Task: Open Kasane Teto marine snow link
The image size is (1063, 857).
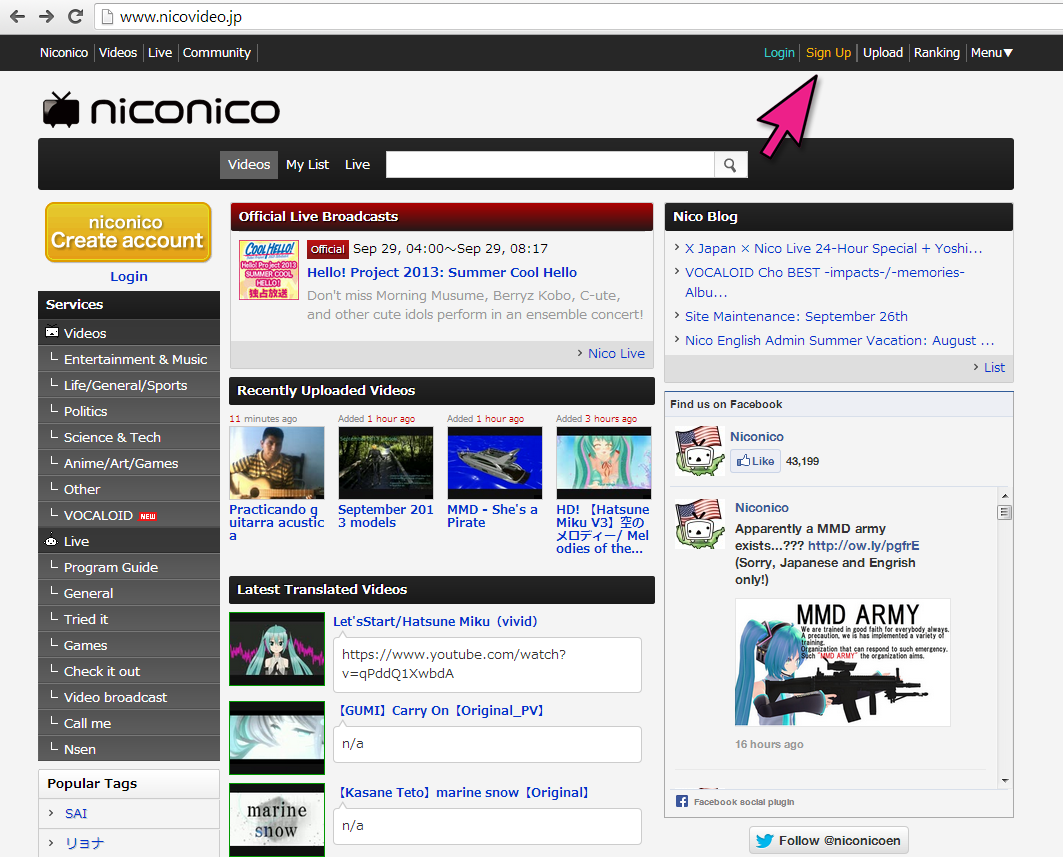Action: pos(464,793)
